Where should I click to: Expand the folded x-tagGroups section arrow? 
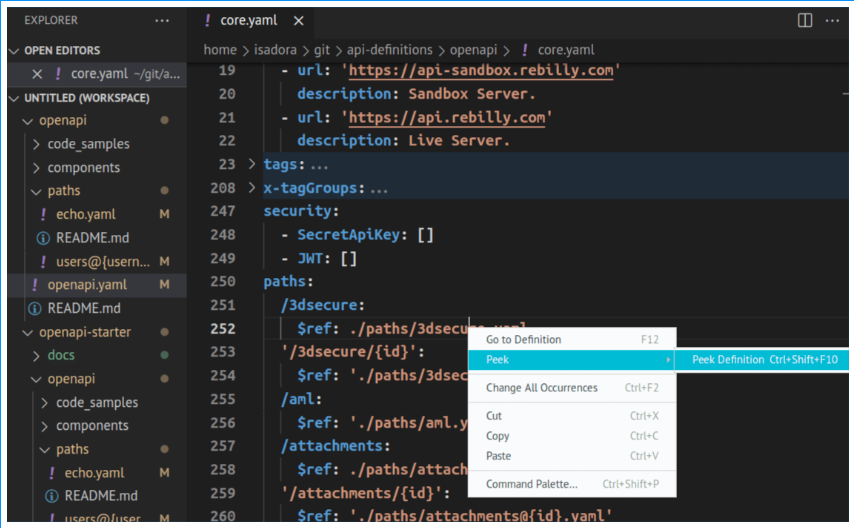click(252, 187)
